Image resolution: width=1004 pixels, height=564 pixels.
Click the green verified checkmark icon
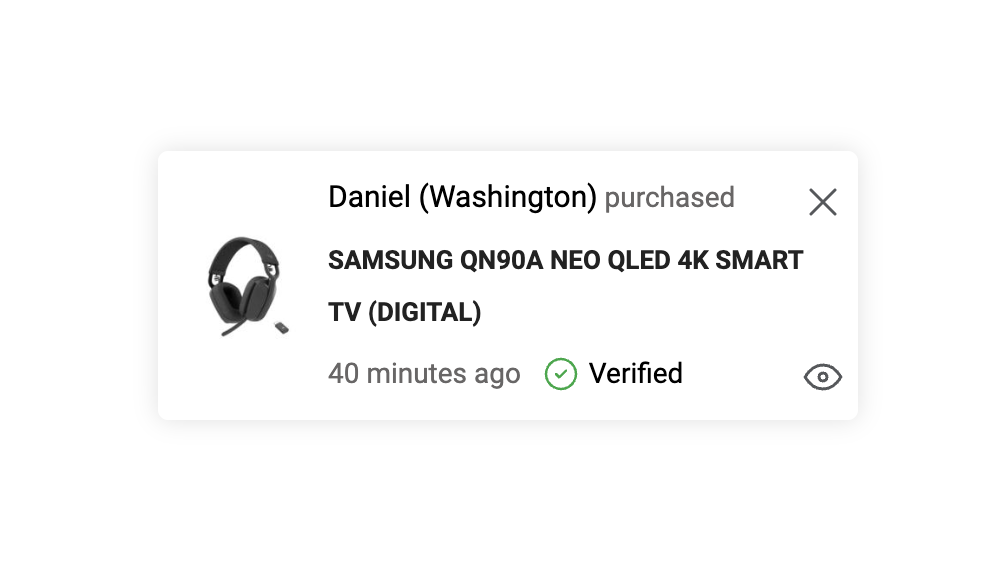[560, 374]
